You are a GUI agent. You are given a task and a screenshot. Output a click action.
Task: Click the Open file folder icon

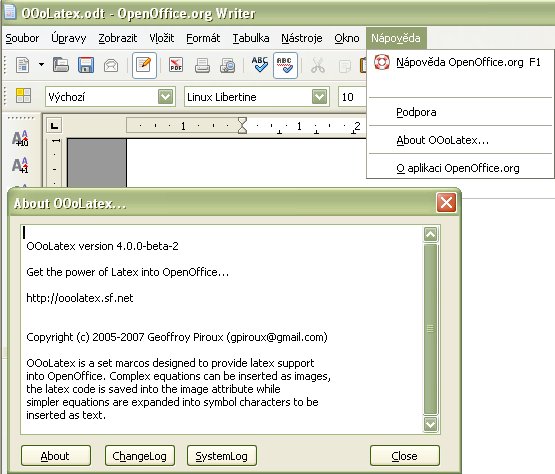[x=61, y=65]
